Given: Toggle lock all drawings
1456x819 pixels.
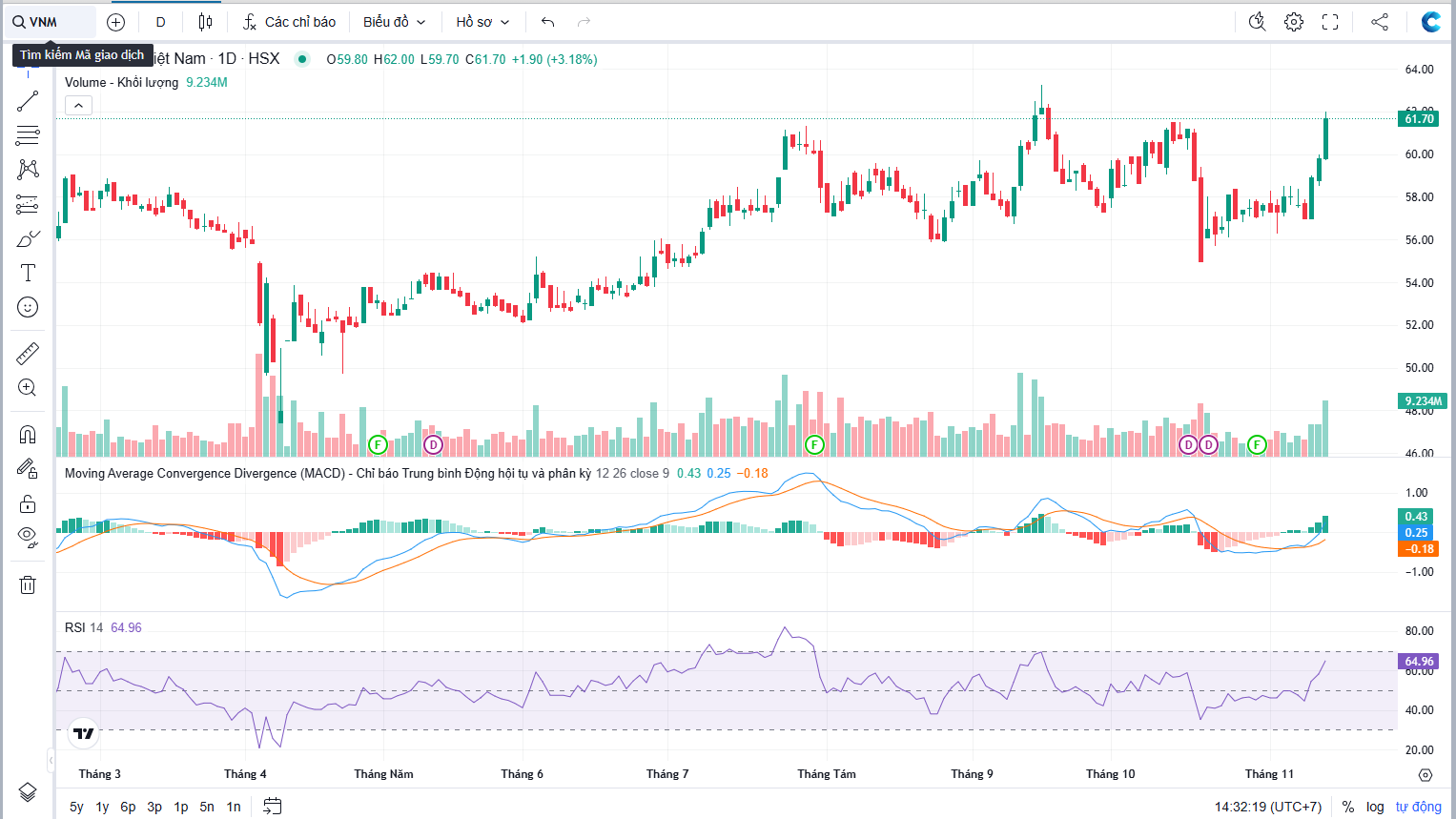Looking at the screenshot, I should (28, 503).
